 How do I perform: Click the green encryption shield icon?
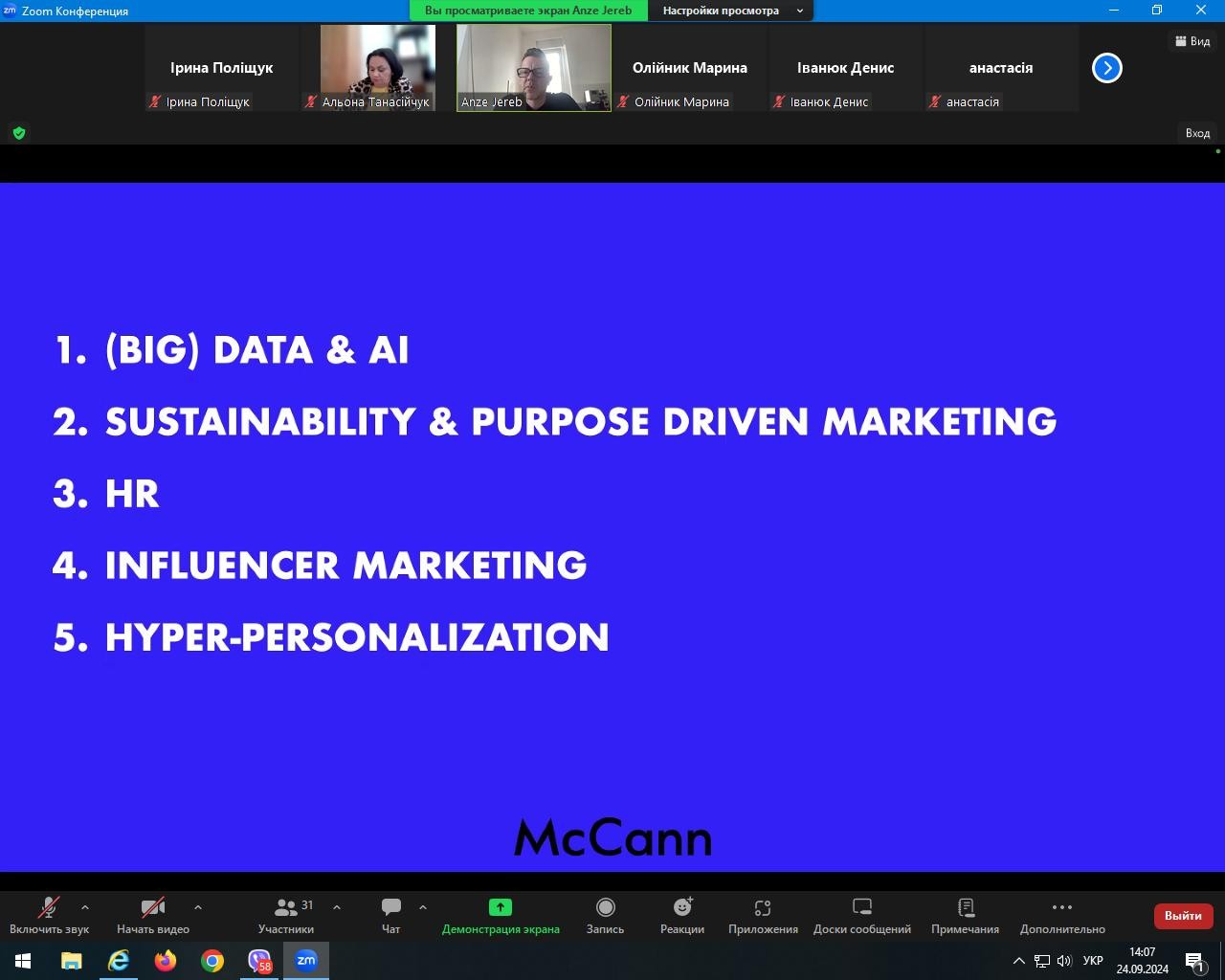point(19,133)
